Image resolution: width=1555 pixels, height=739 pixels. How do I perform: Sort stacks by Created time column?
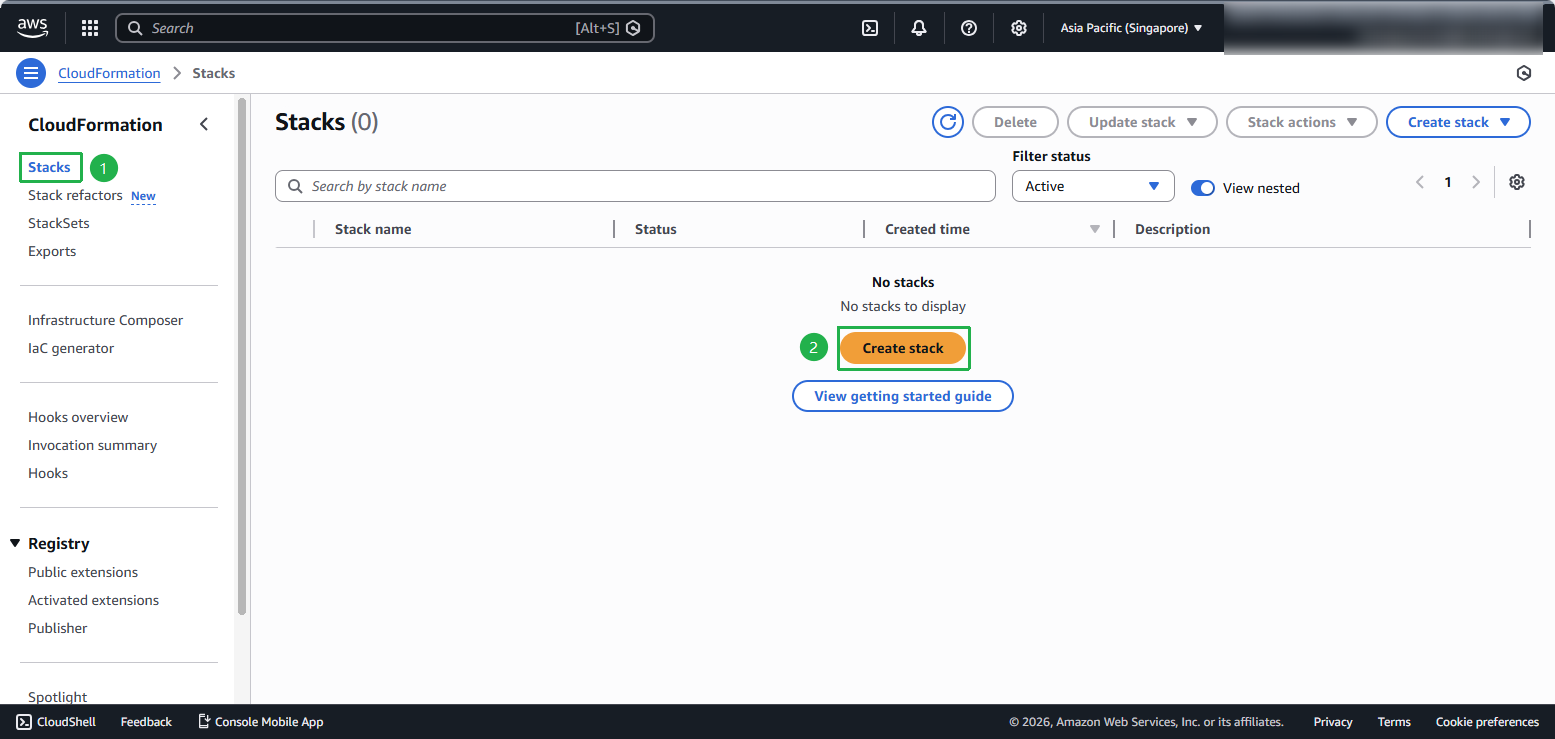tap(927, 229)
